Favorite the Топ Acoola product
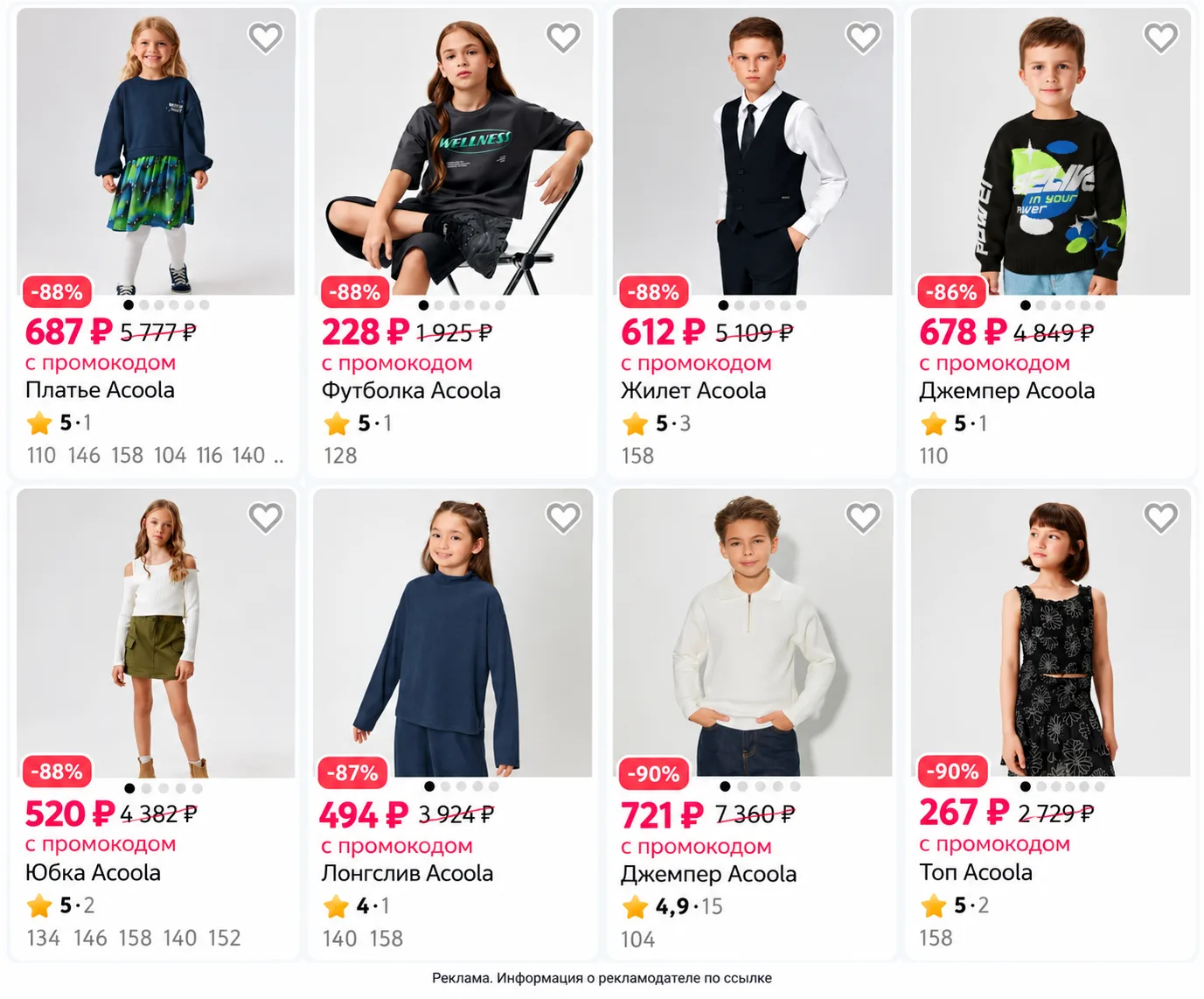The width and height of the screenshot is (1204, 999). coord(1161,518)
